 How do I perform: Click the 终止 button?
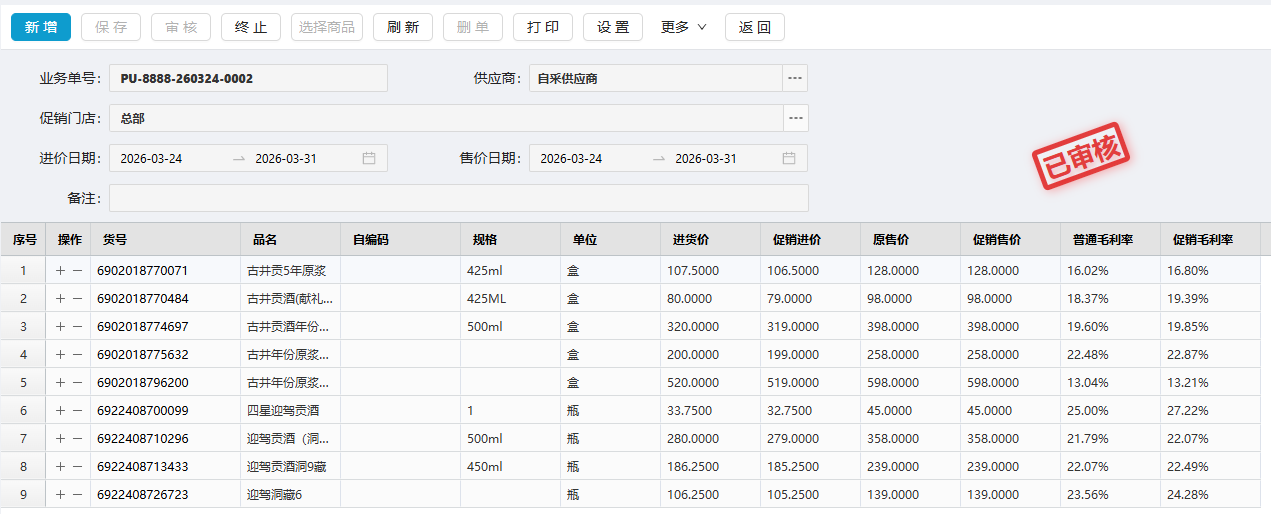(251, 27)
